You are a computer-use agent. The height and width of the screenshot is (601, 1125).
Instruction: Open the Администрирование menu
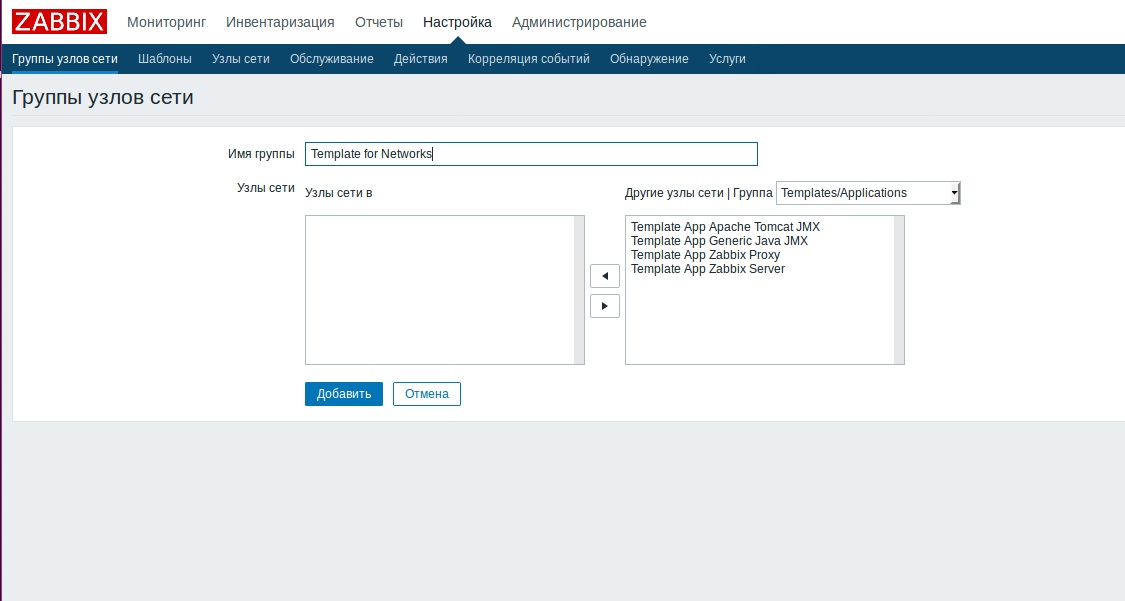[x=579, y=22]
